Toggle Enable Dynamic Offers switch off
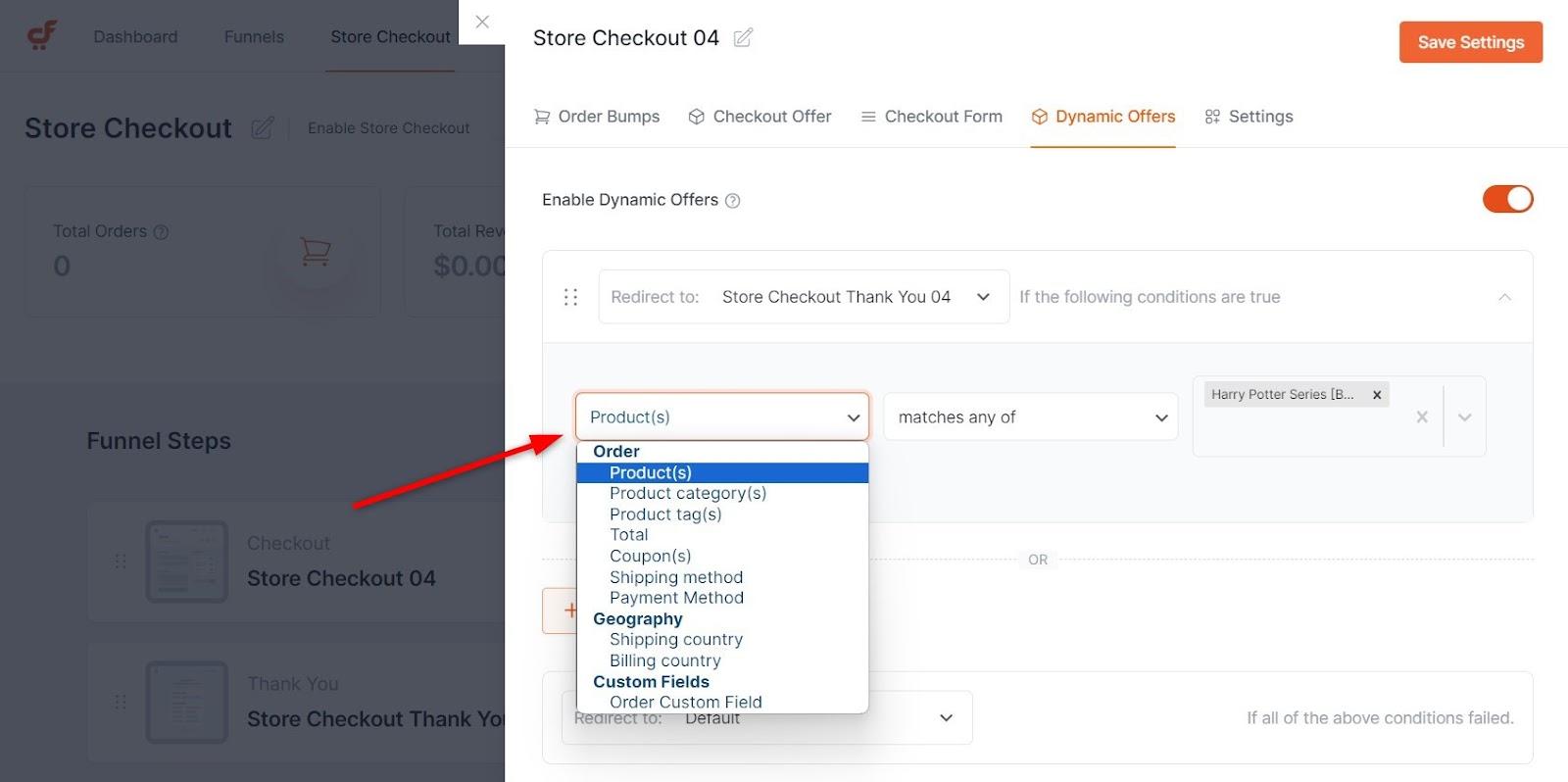Viewport: 1568px width, 782px height. point(1507,199)
